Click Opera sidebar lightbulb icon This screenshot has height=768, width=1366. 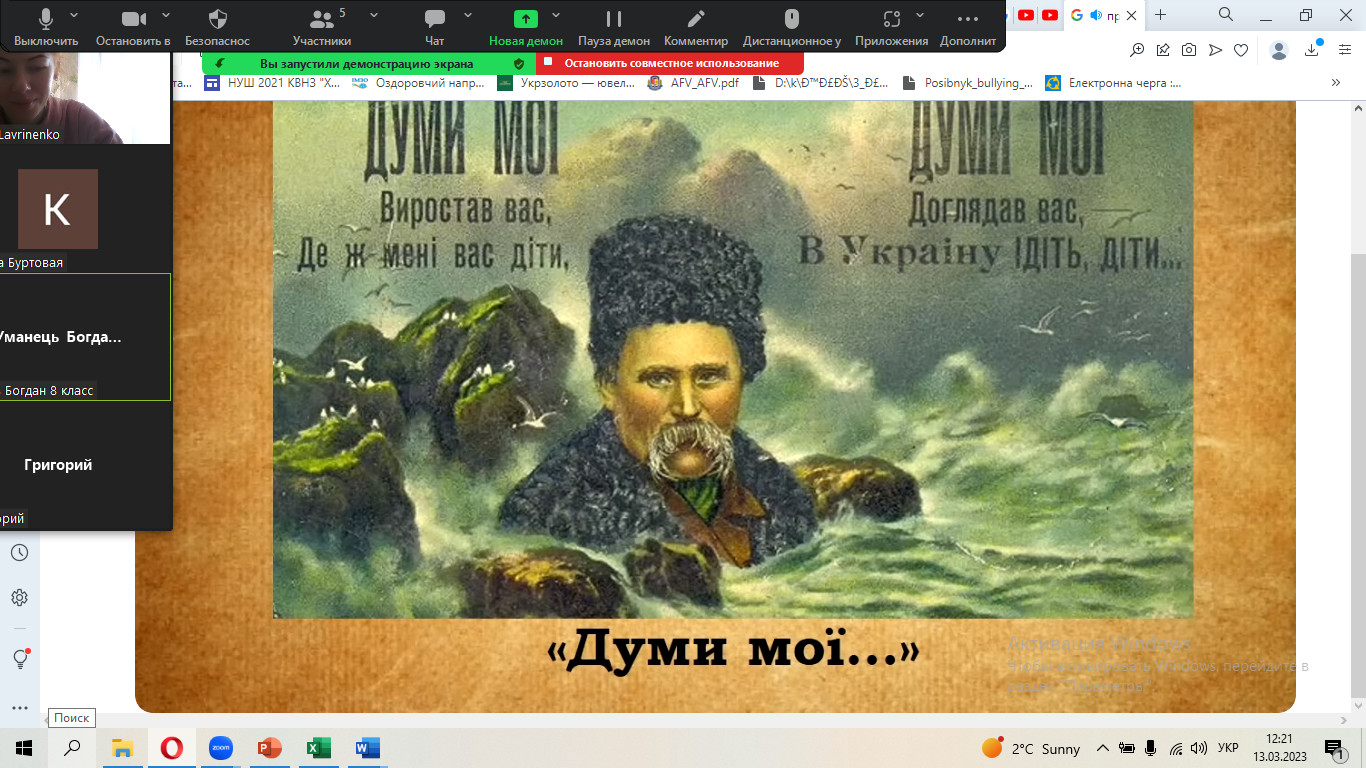pos(19,659)
